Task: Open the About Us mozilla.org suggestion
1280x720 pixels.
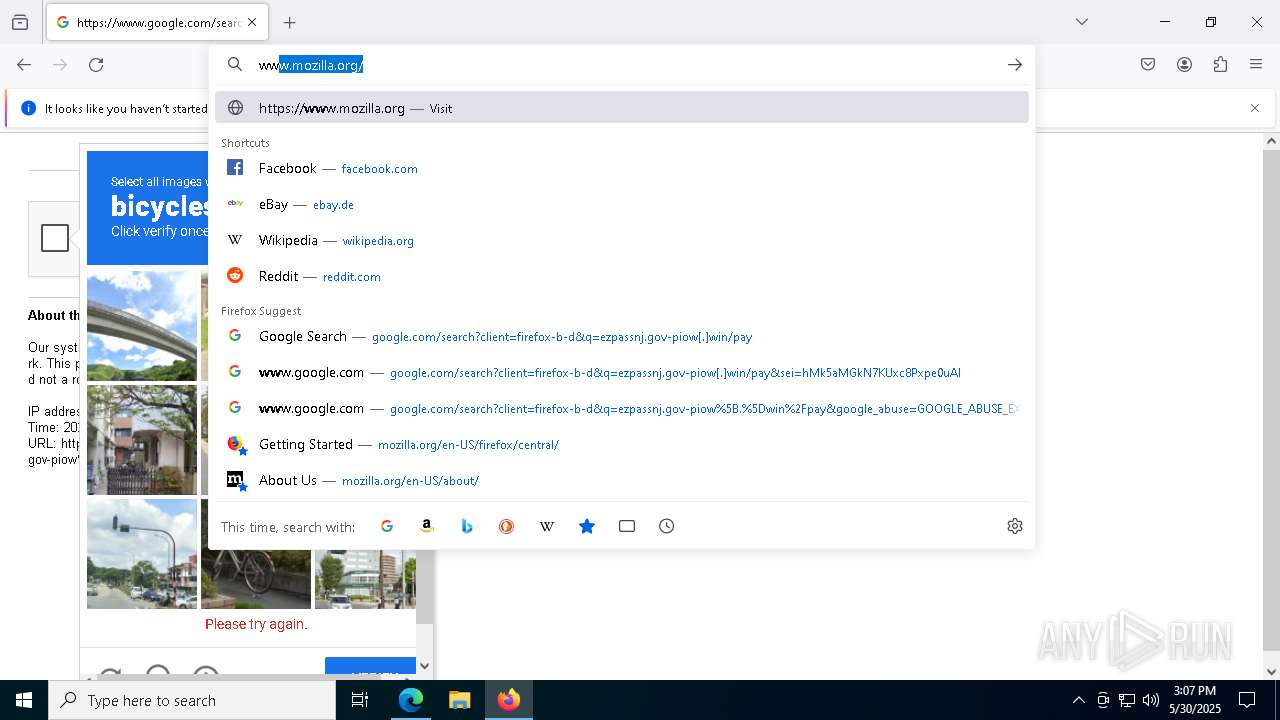Action: click(x=622, y=480)
